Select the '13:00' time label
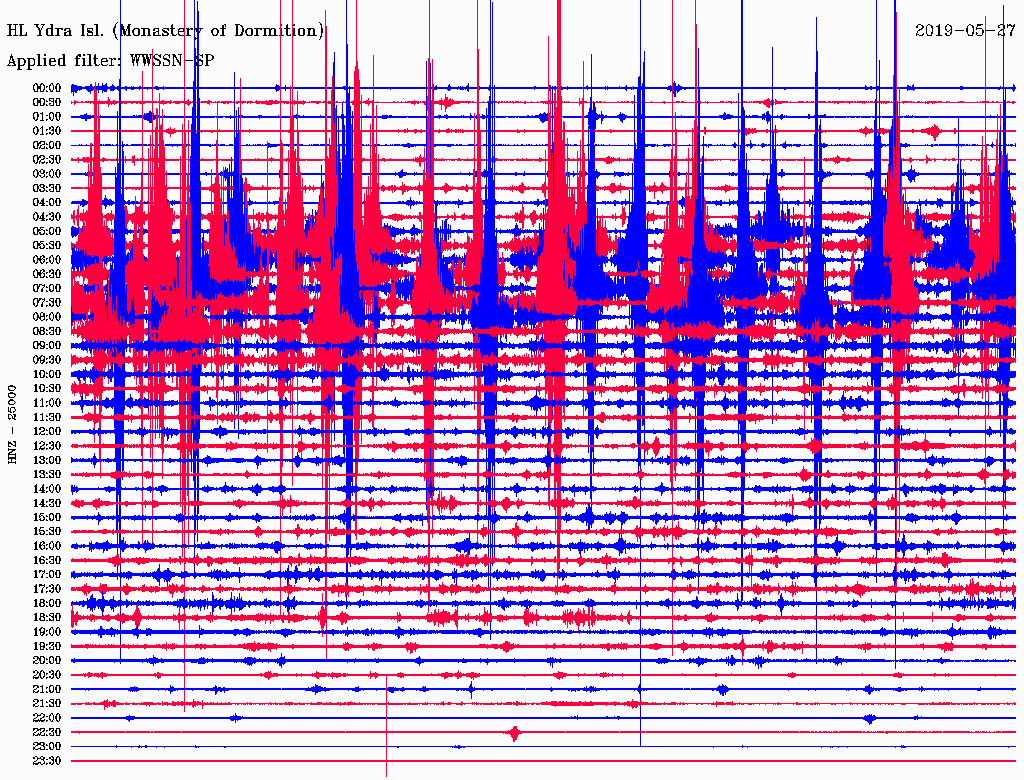The image size is (1024, 780). pos(47,460)
